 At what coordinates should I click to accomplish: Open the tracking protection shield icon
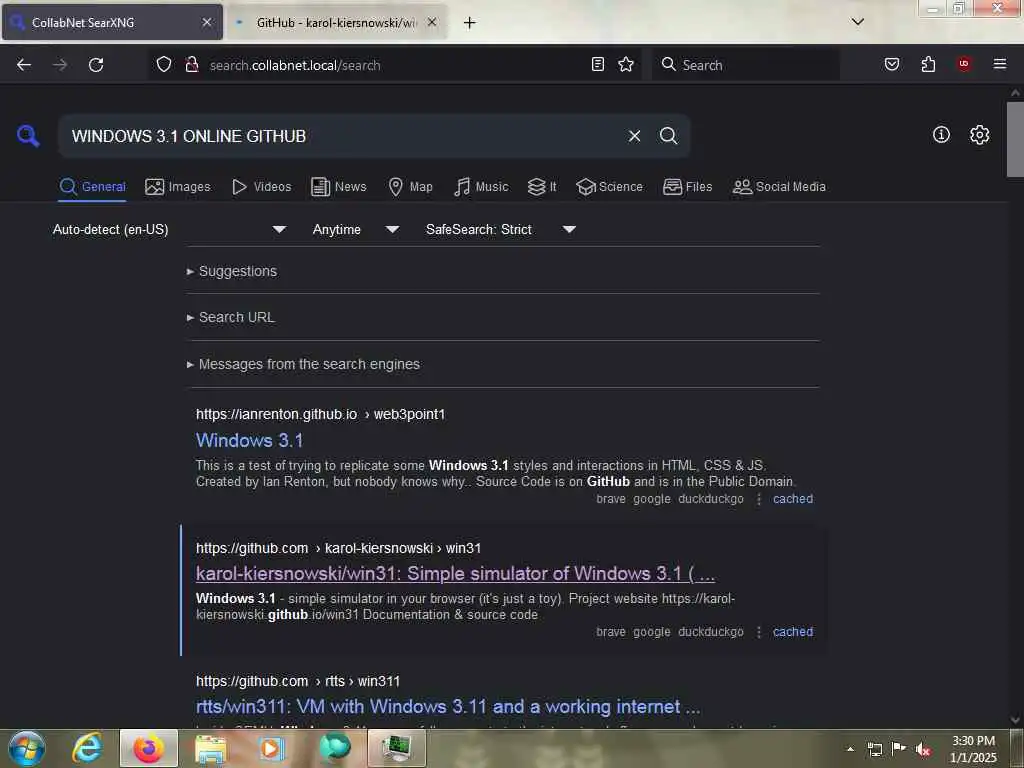163,65
